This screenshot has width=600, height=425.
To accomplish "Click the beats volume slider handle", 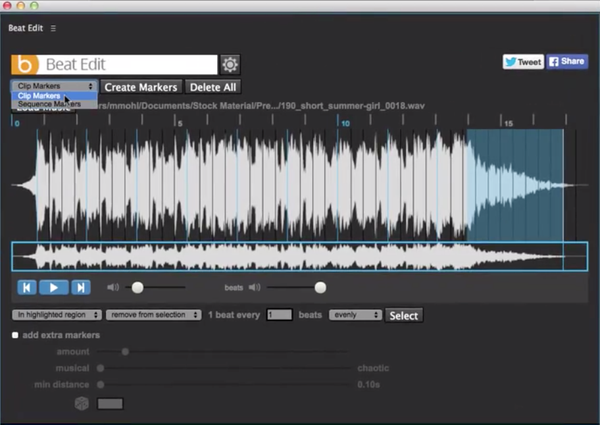I will click(x=320, y=288).
